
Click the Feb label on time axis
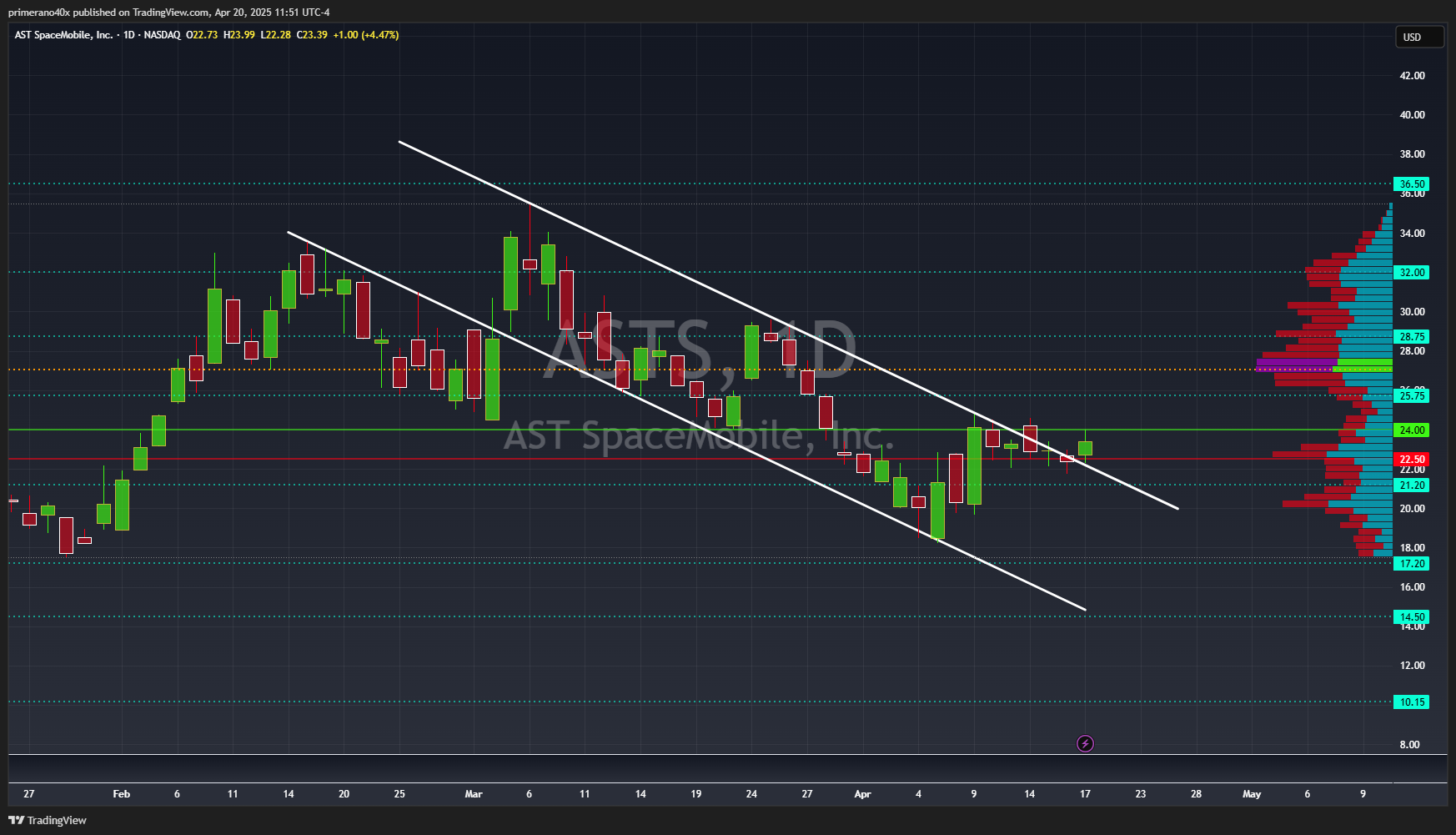pos(122,794)
